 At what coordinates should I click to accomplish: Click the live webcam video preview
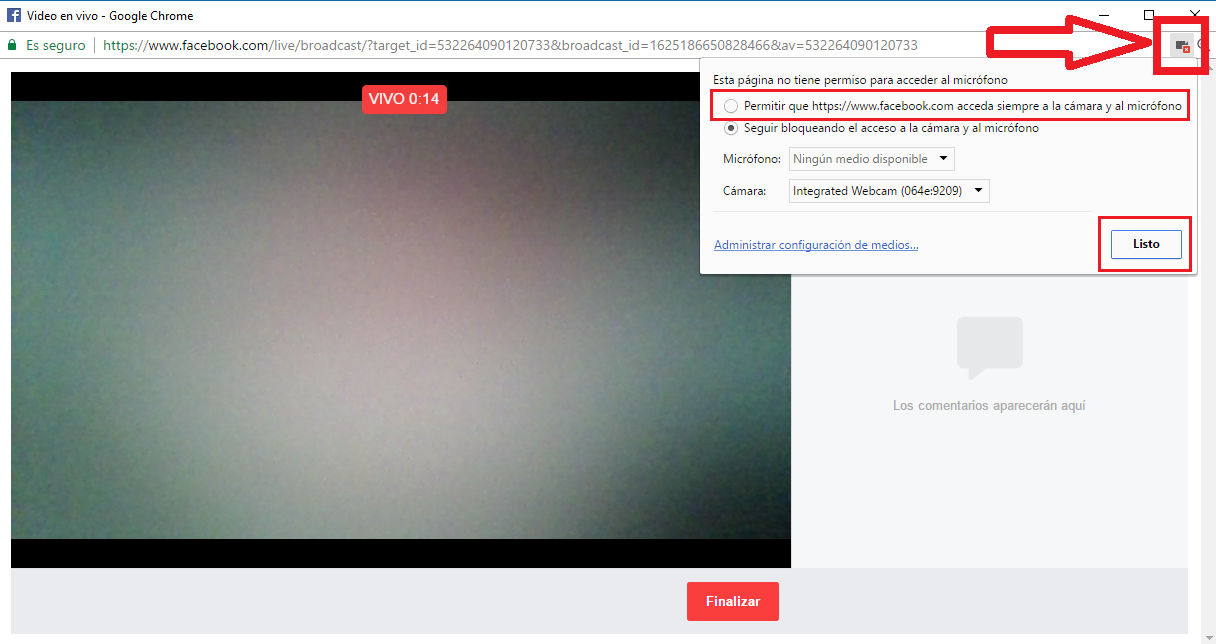tap(401, 320)
